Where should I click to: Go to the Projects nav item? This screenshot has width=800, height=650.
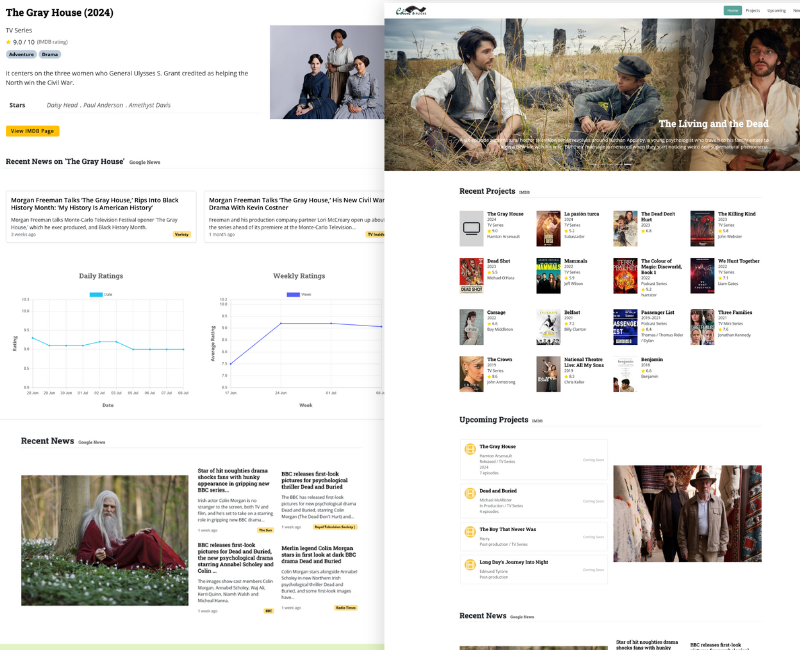coord(753,10)
